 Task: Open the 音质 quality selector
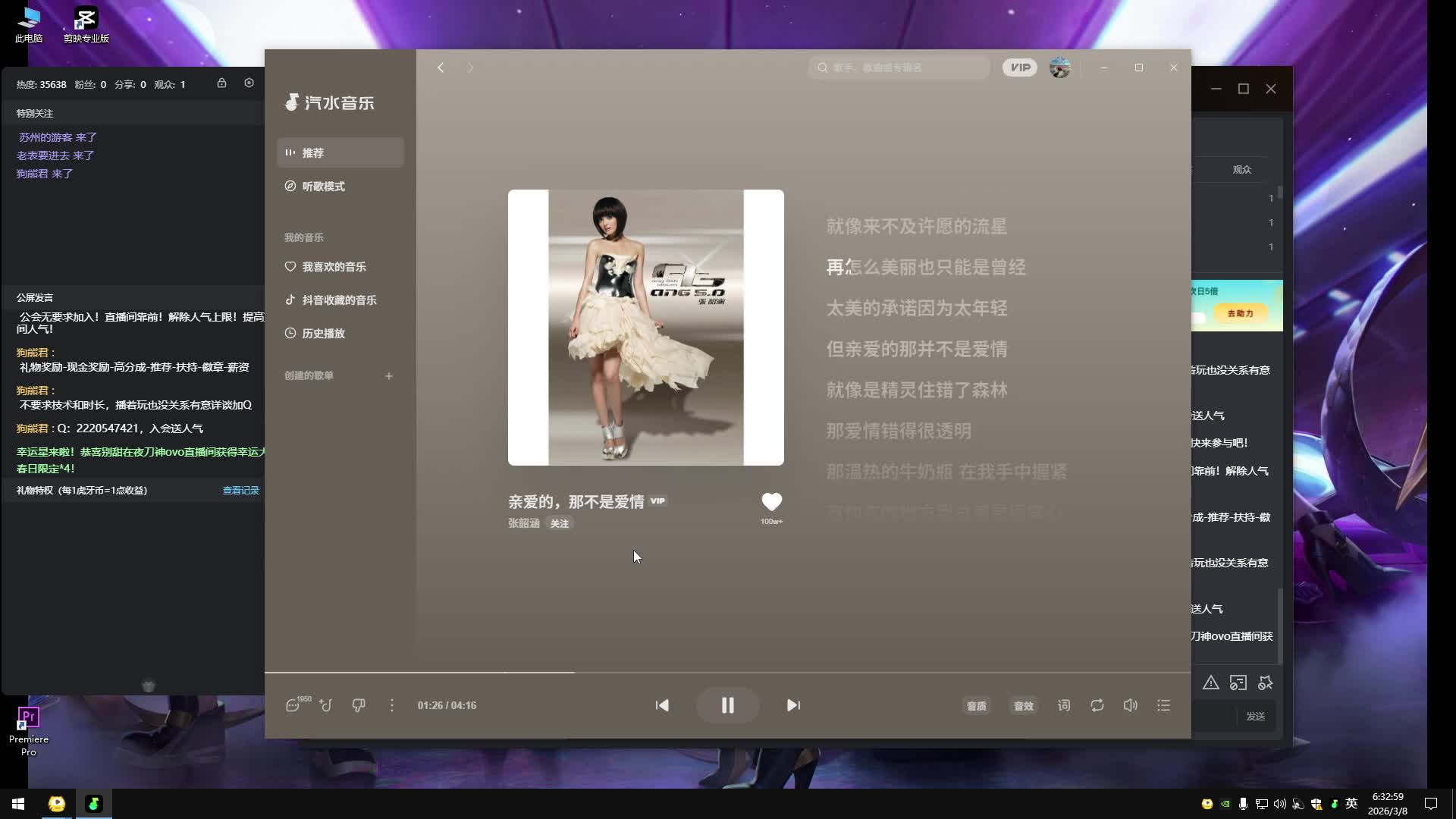point(976,706)
